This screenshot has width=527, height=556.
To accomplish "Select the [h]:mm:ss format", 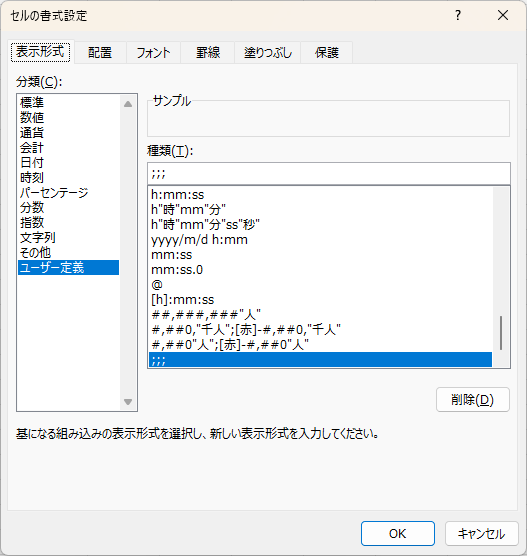I will point(321,300).
